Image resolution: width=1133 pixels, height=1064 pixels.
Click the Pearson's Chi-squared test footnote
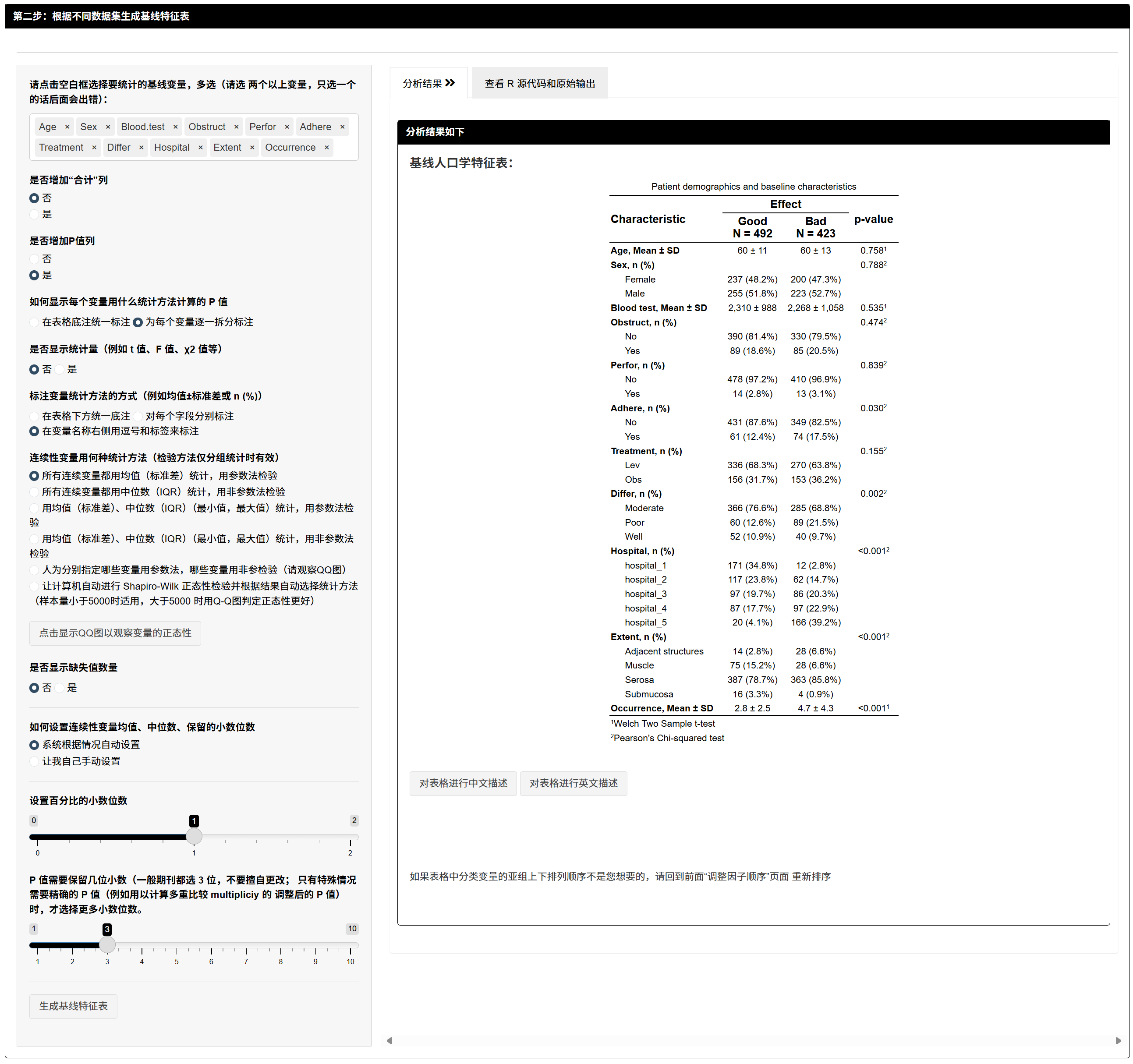click(x=667, y=739)
